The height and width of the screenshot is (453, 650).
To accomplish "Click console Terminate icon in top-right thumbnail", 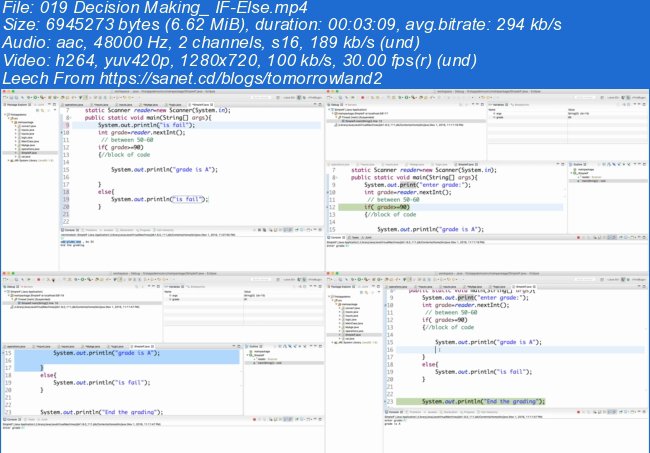I will (x=578, y=237).
